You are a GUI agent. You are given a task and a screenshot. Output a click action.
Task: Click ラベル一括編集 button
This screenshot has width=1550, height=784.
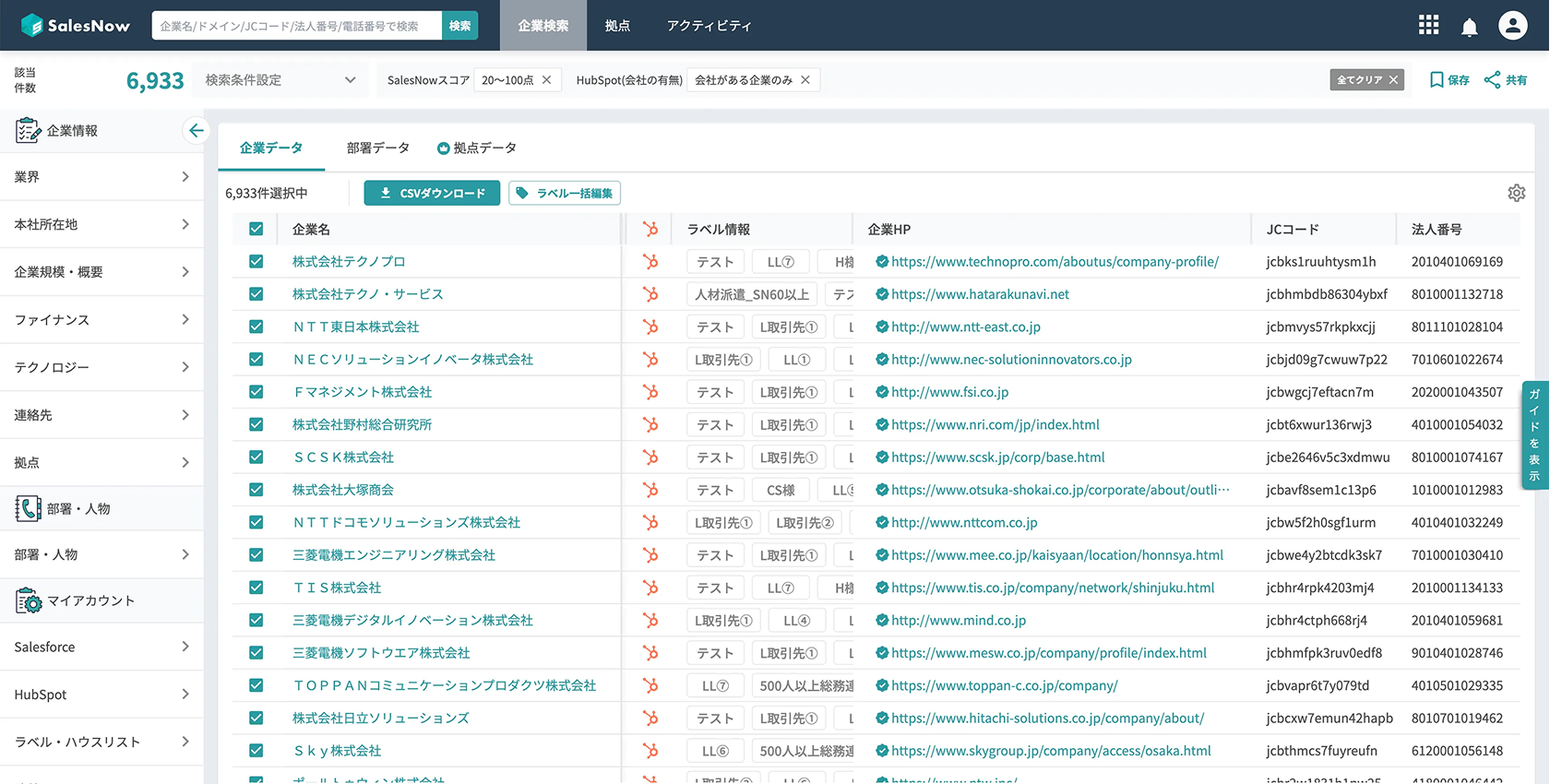[x=565, y=193]
